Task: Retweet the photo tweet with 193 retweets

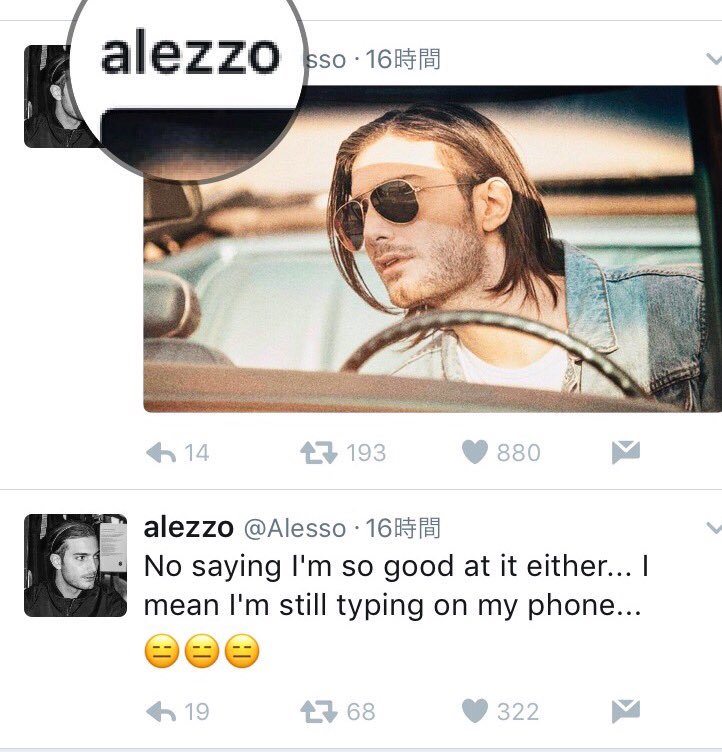Action: 319,453
